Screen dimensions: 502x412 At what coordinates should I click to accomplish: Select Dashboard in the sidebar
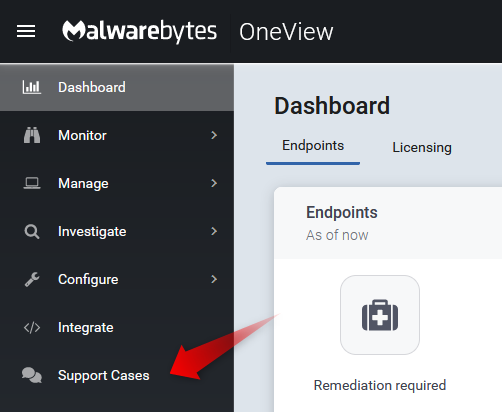(x=117, y=87)
